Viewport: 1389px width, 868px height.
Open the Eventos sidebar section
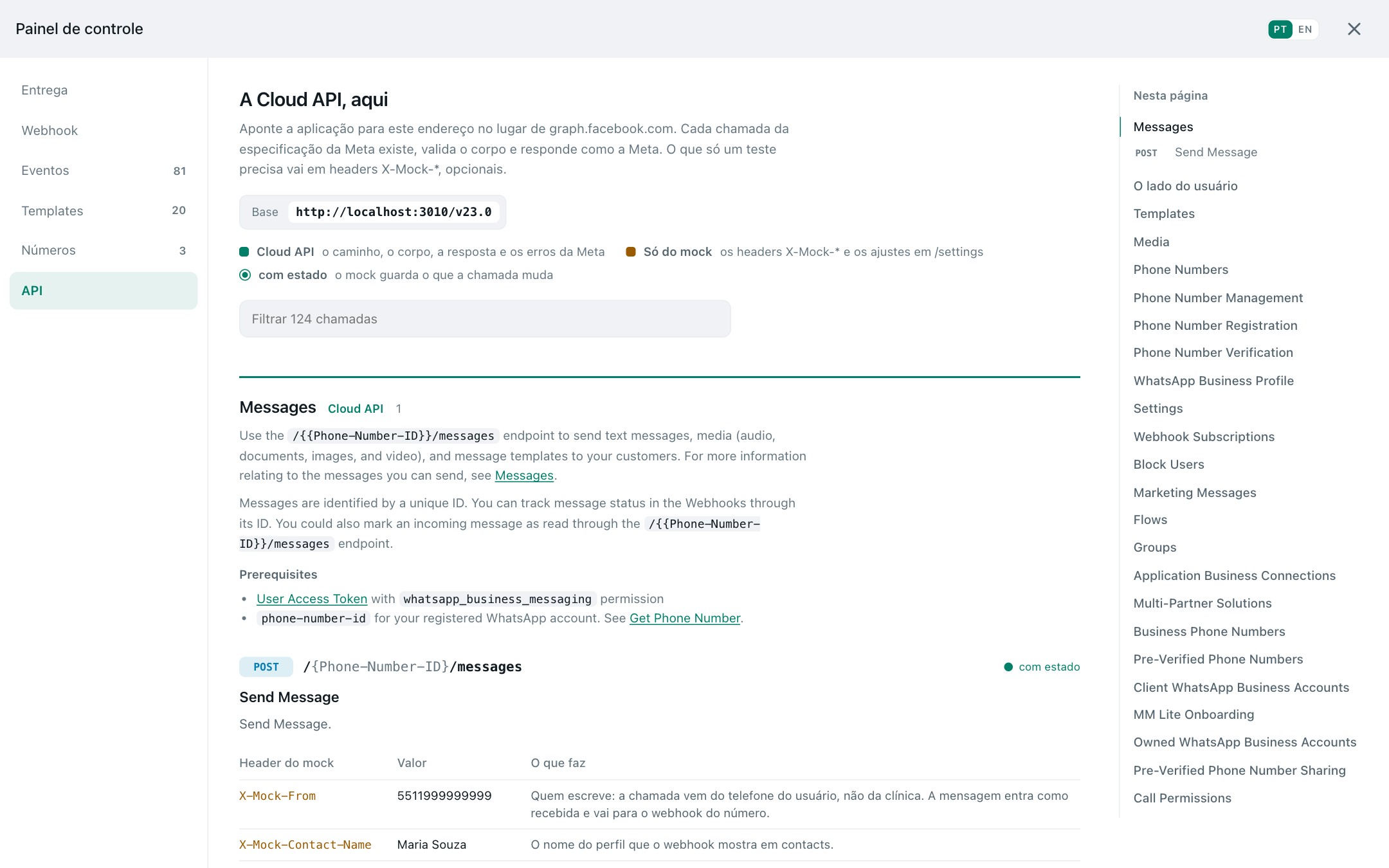tap(104, 170)
